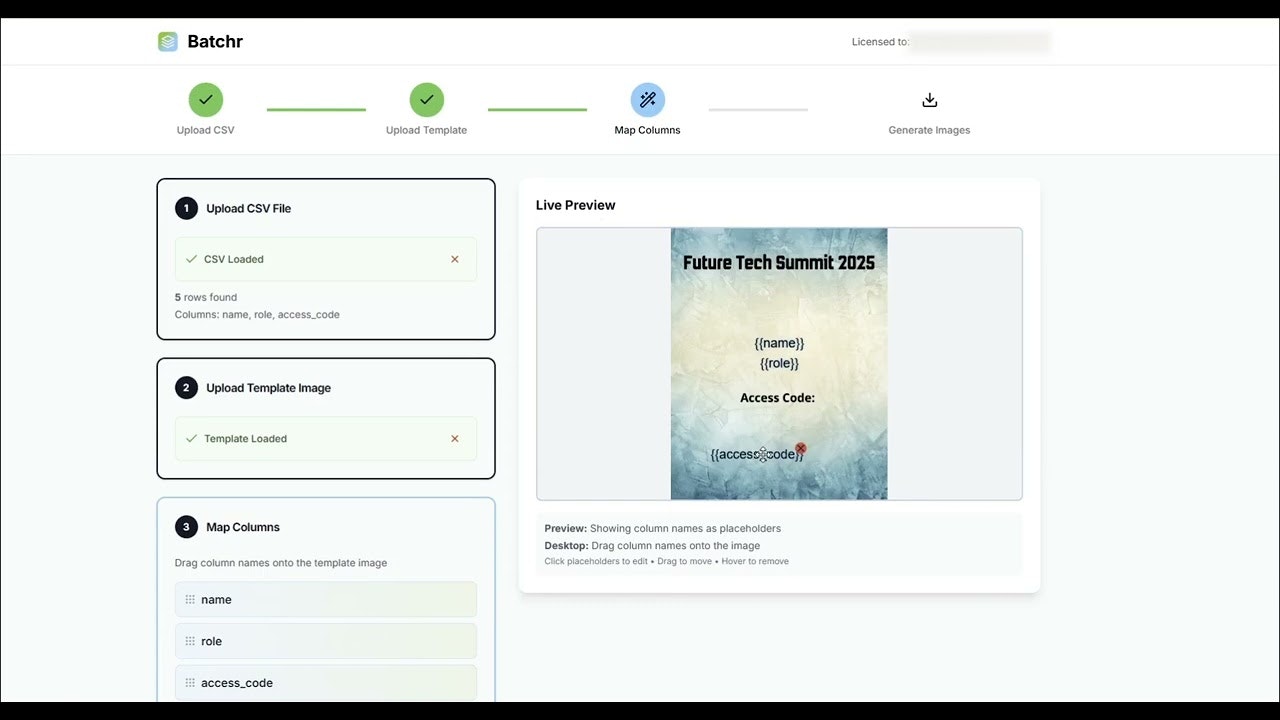The width and height of the screenshot is (1280, 720).
Task: Click 'Preview: Showing column names as placeholders'
Action: click(663, 528)
